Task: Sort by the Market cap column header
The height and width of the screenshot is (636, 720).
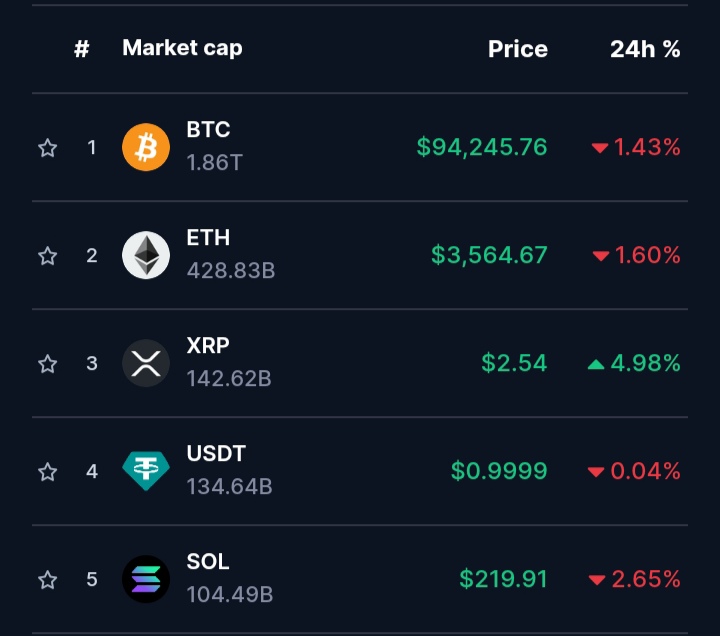Action: click(182, 48)
